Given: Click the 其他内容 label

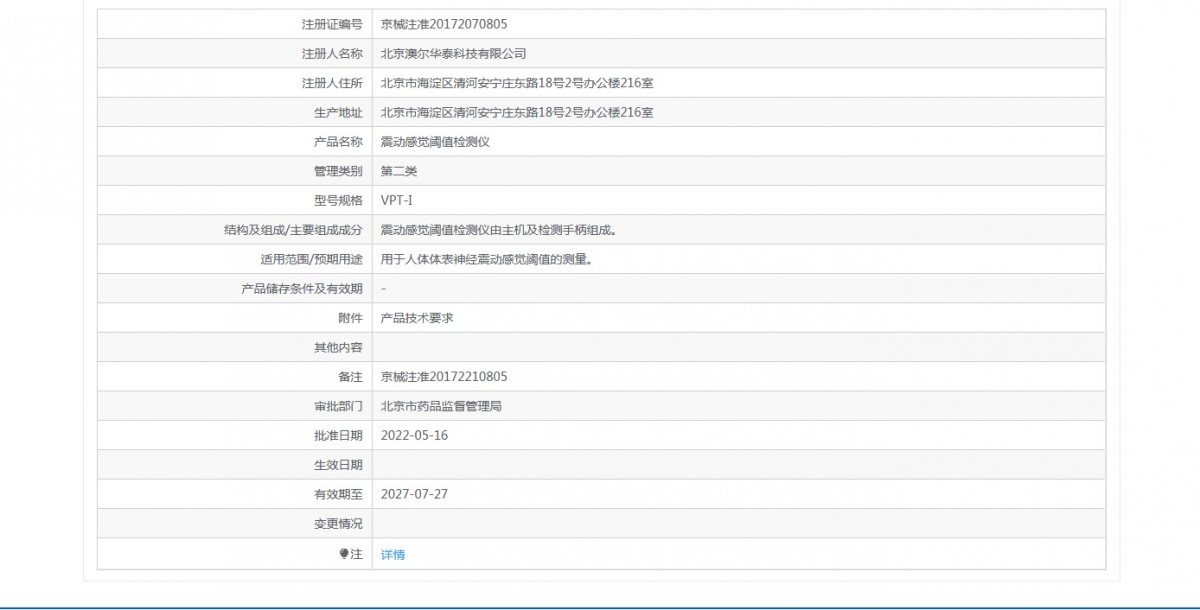Looking at the screenshot, I should click(338, 347).
